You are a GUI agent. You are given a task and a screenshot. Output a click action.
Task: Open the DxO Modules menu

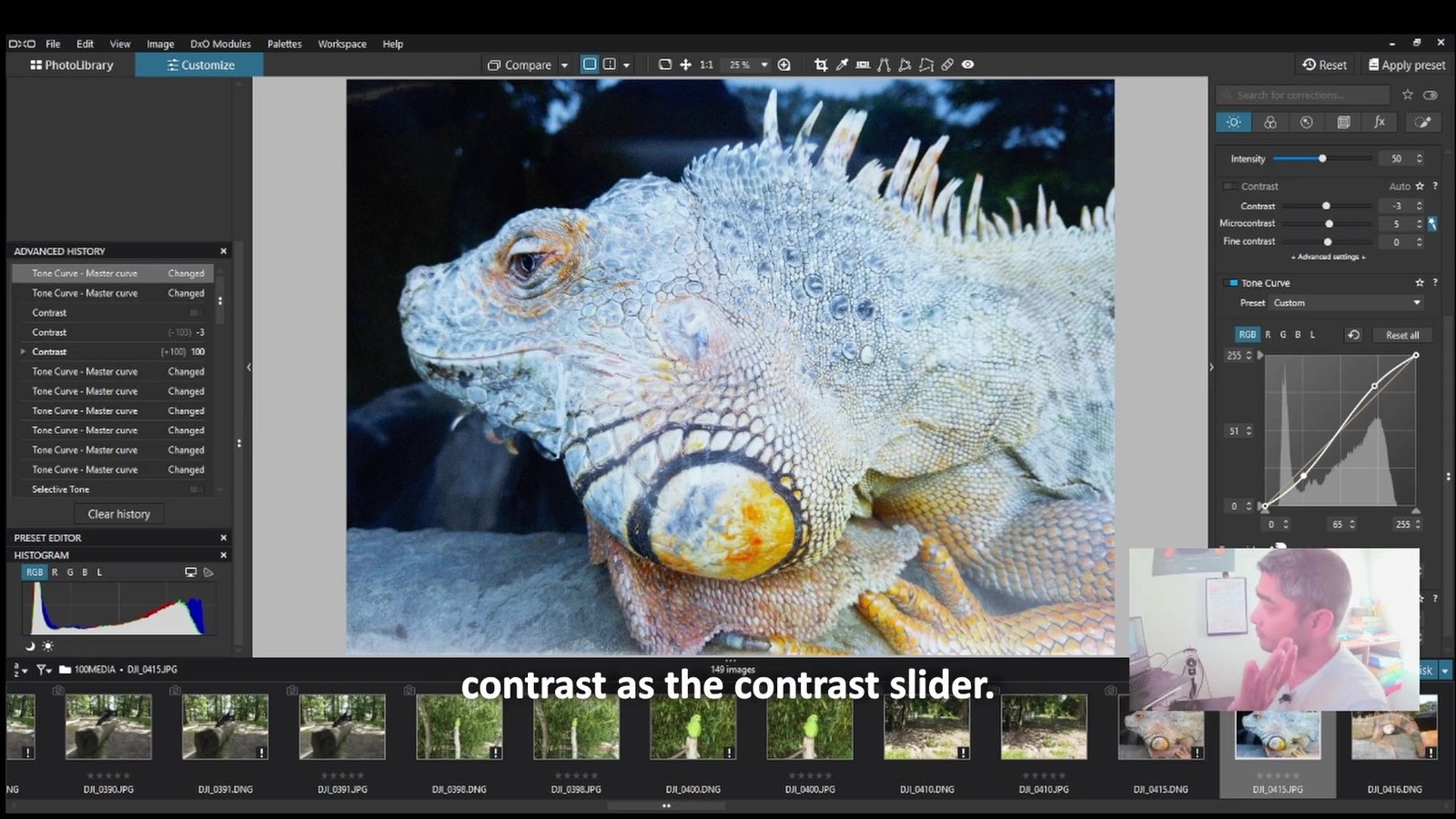pos(220,44)
